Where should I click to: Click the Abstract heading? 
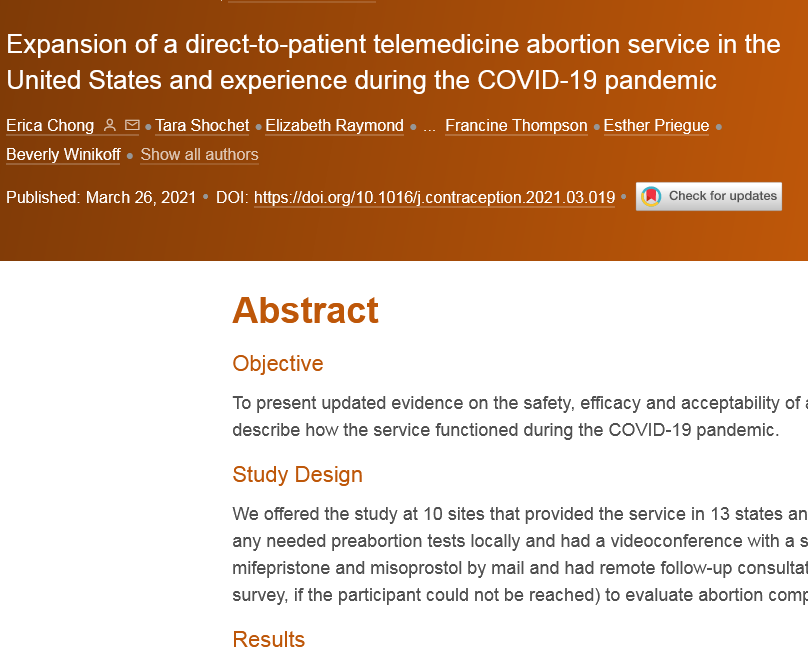point(305,311)
